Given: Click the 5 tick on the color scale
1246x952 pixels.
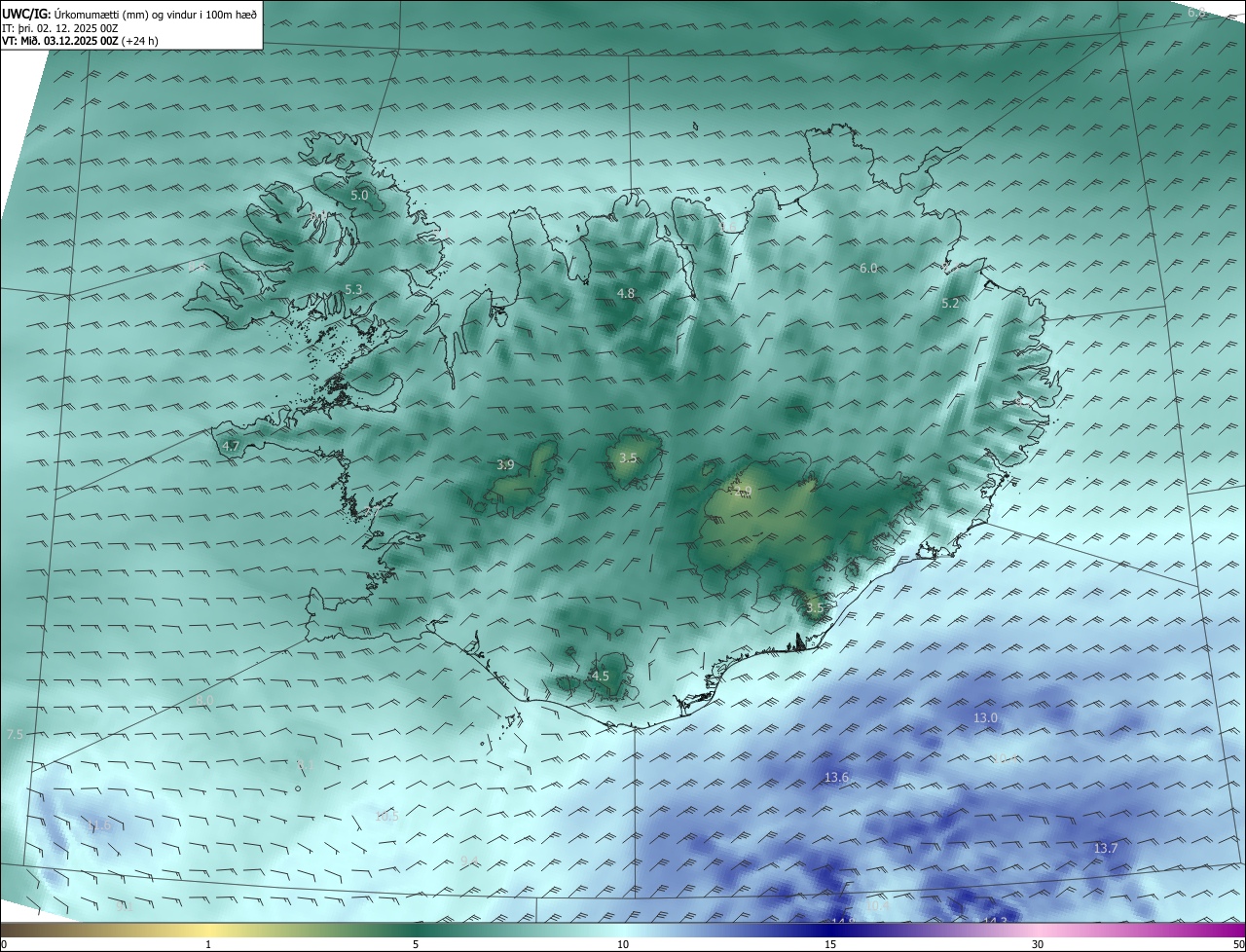Looking at the screenshot, I should click(416, 944).
